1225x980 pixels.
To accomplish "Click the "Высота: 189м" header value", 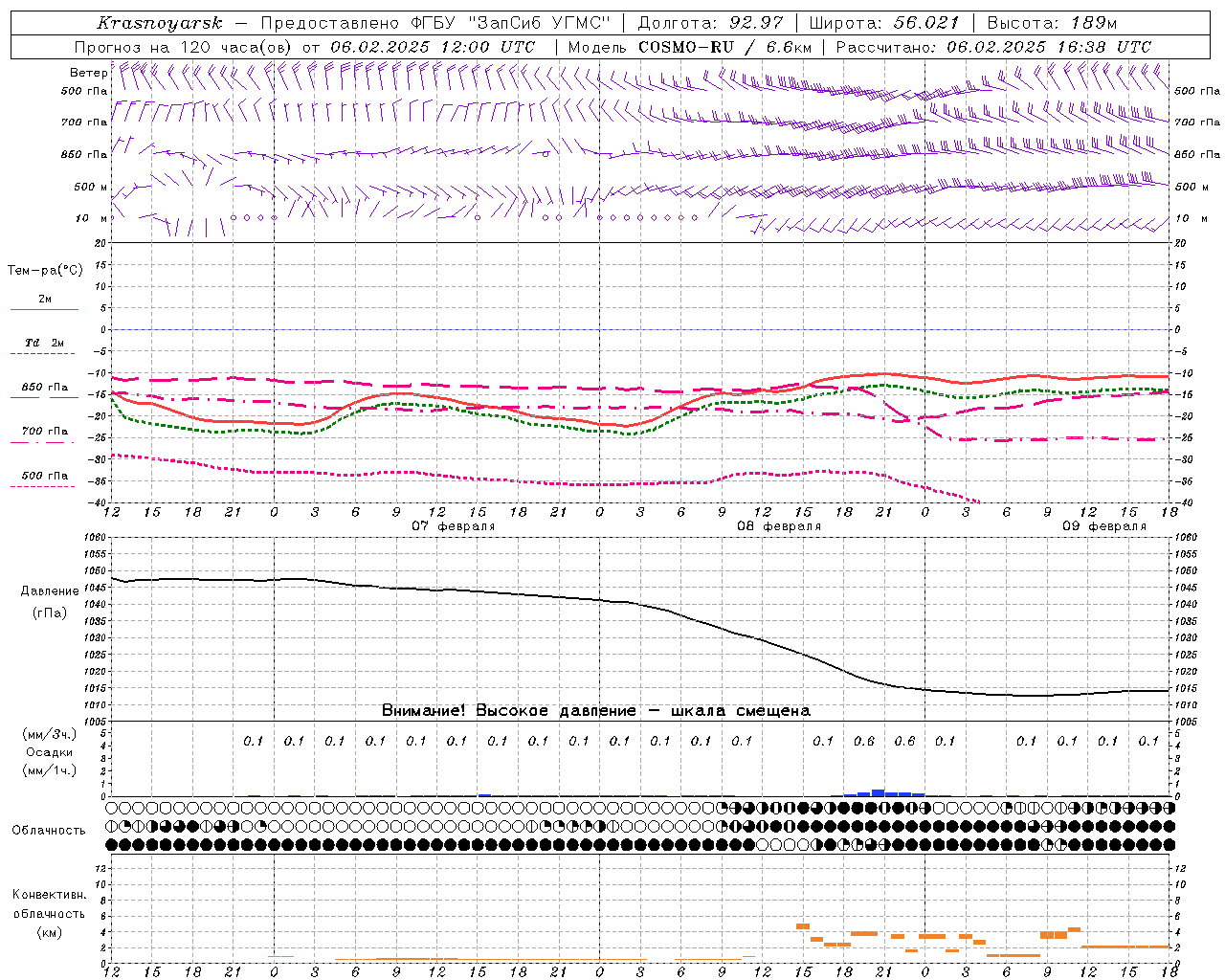I will (x=1053, y=23).
